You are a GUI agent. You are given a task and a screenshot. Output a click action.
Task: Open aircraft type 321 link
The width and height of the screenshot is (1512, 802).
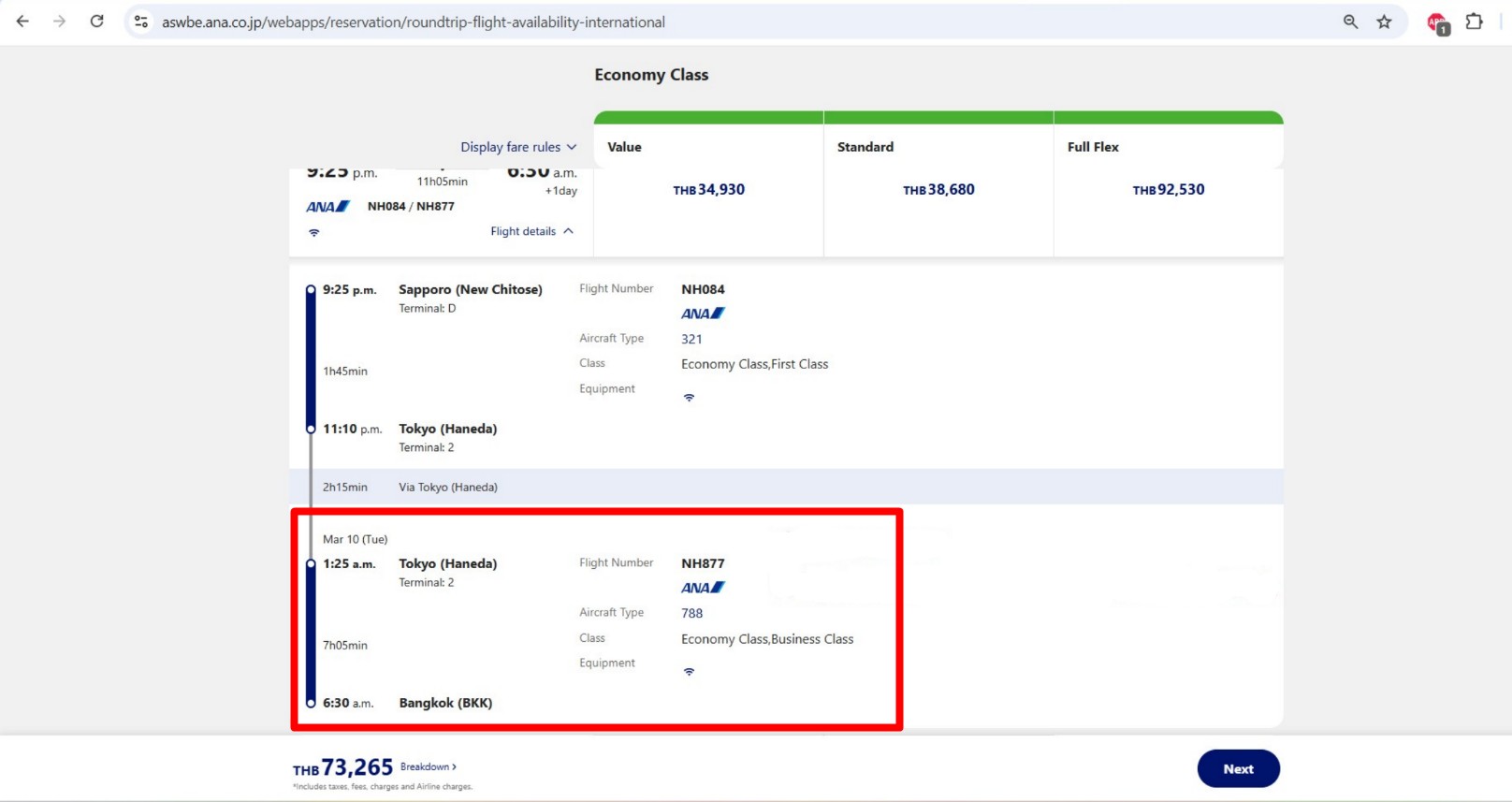pos(691,339)
